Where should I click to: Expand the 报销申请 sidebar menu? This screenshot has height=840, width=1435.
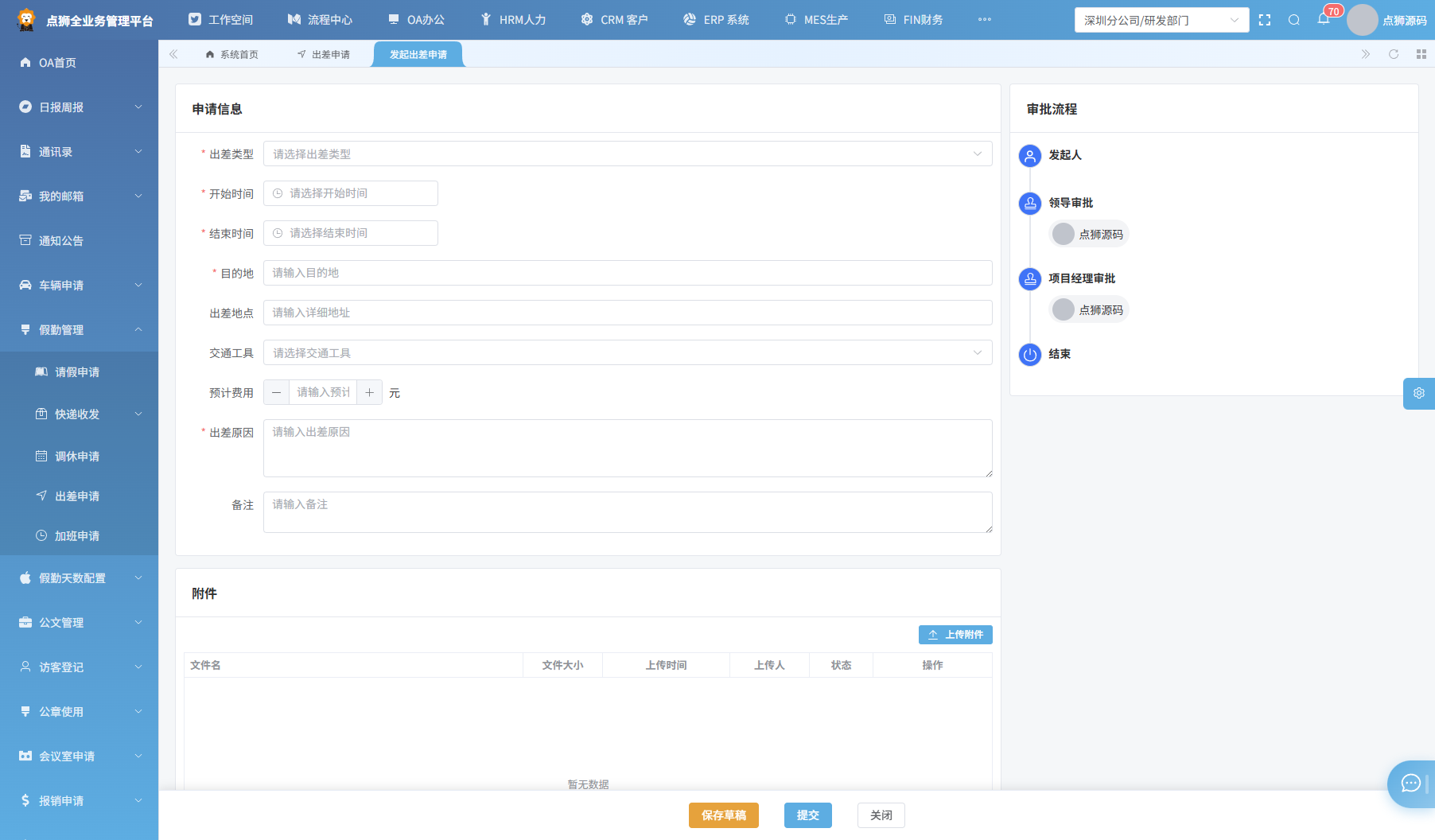click(80, 801)
